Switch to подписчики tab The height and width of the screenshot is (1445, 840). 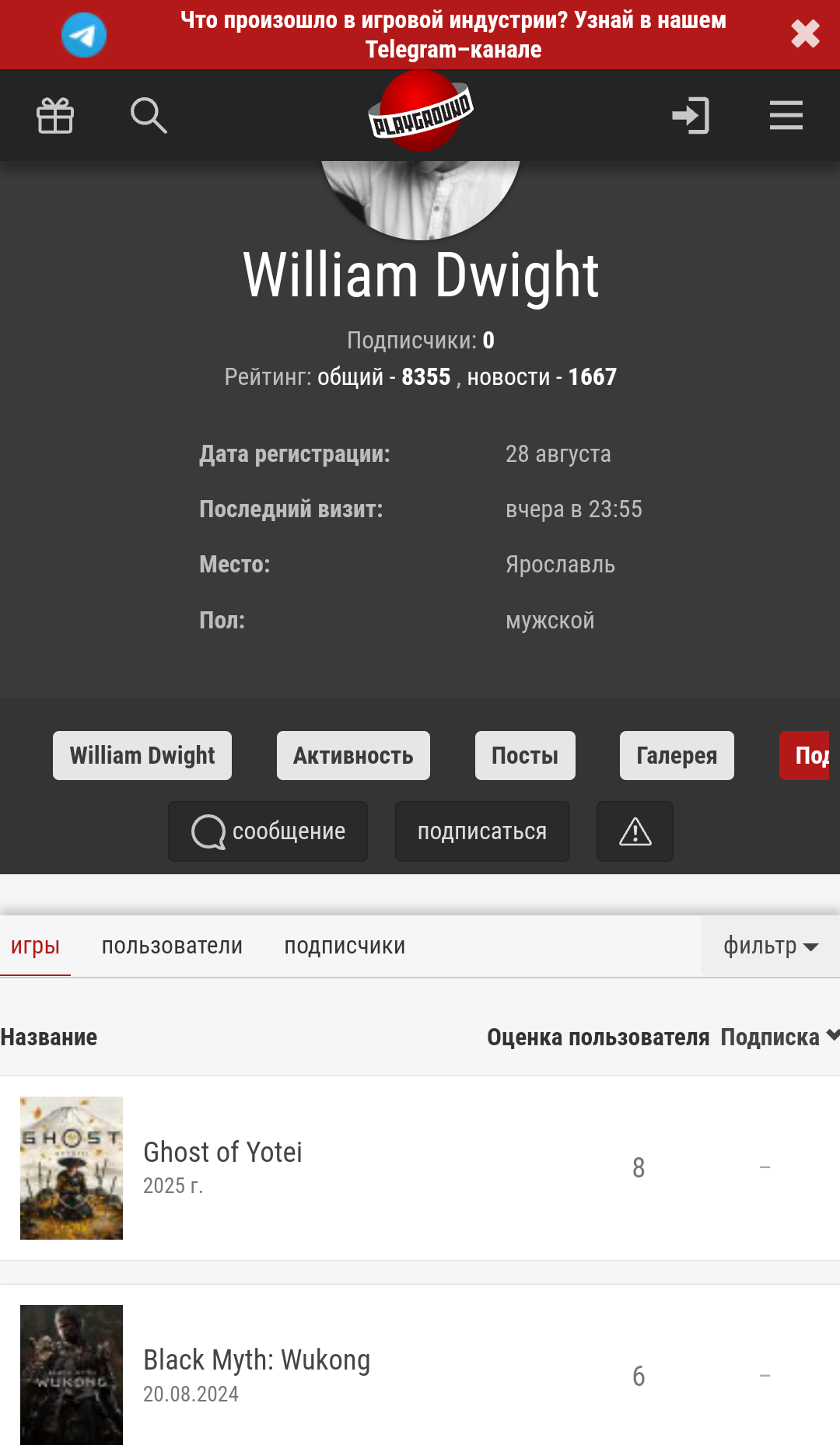click(345, 946)
